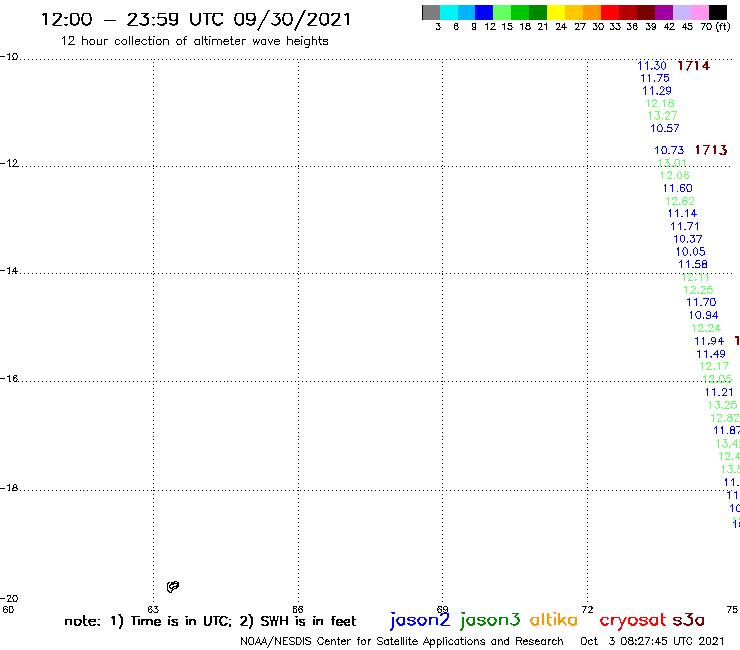Click wave height value 11.58
This screenshot has height=650, width=740.
click(693, 264)
